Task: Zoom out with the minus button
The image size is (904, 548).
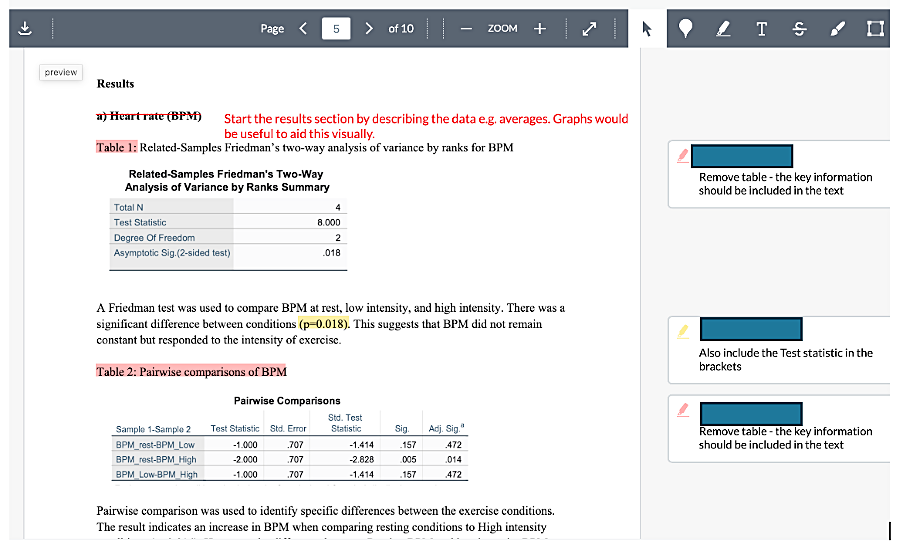Action: (x=466, y=28)
